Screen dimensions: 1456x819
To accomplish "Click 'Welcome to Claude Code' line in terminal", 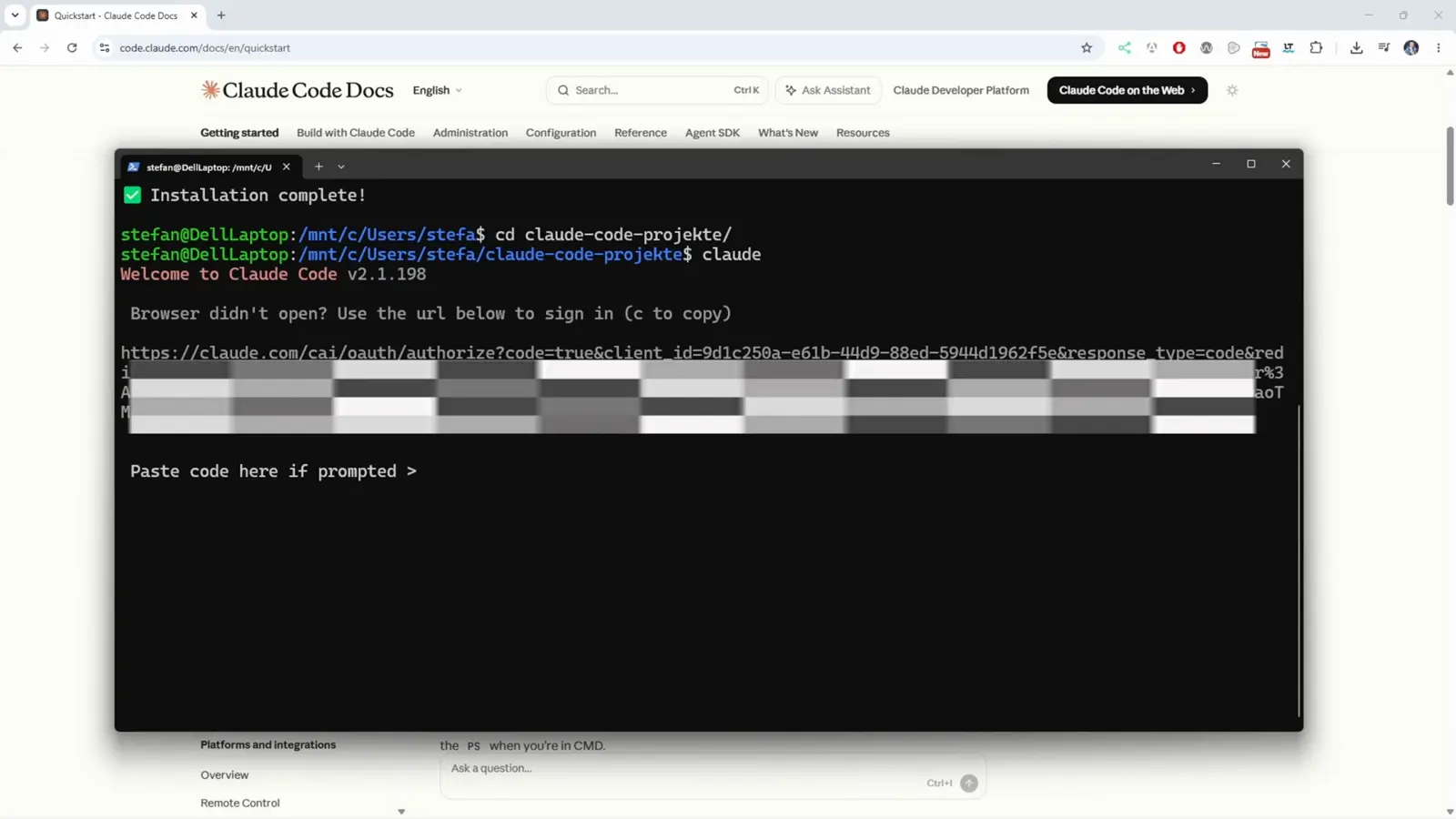I will point(273,274).
